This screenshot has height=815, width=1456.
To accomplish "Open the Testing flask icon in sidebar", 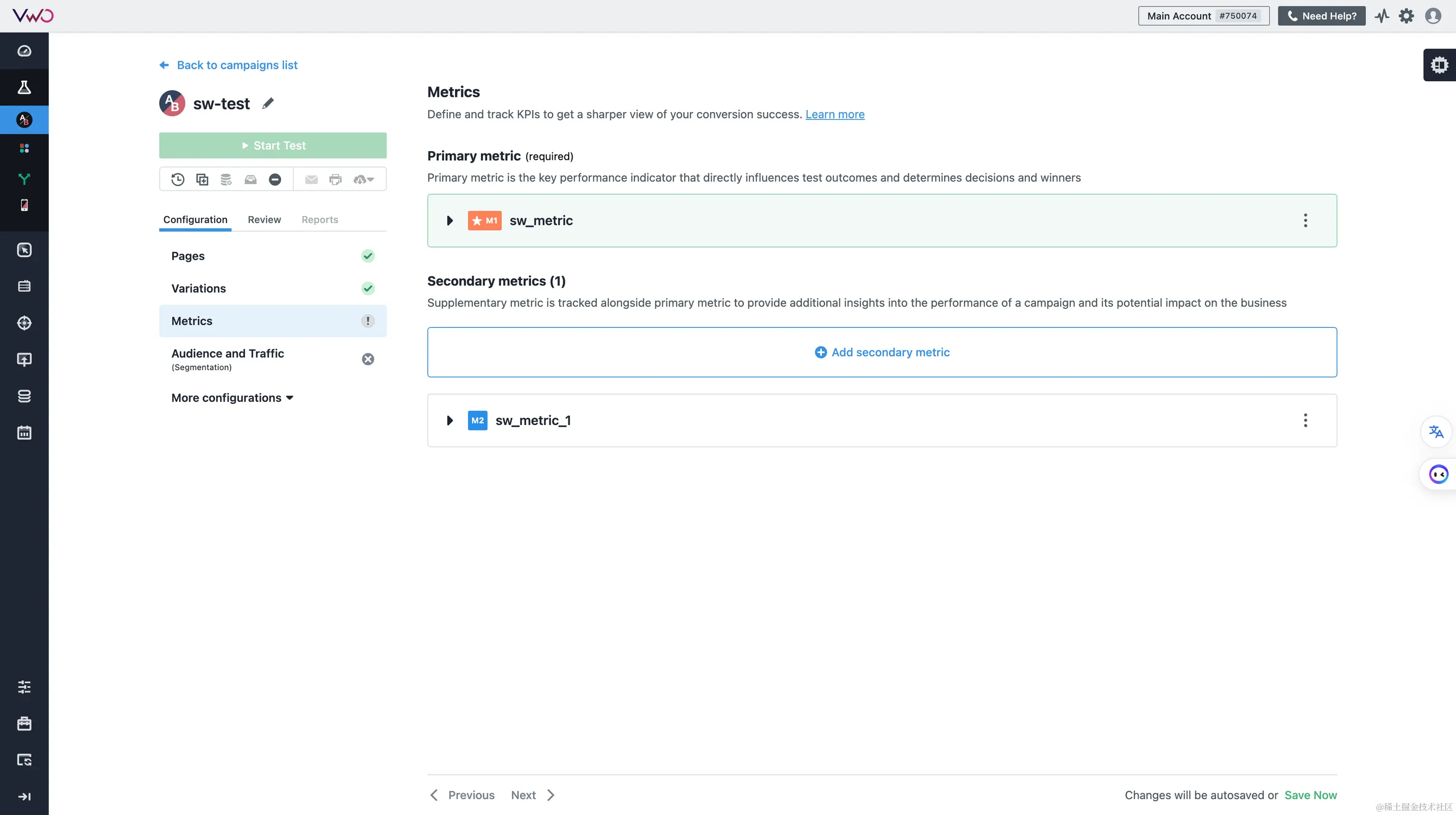I will (x=24, y=88).
